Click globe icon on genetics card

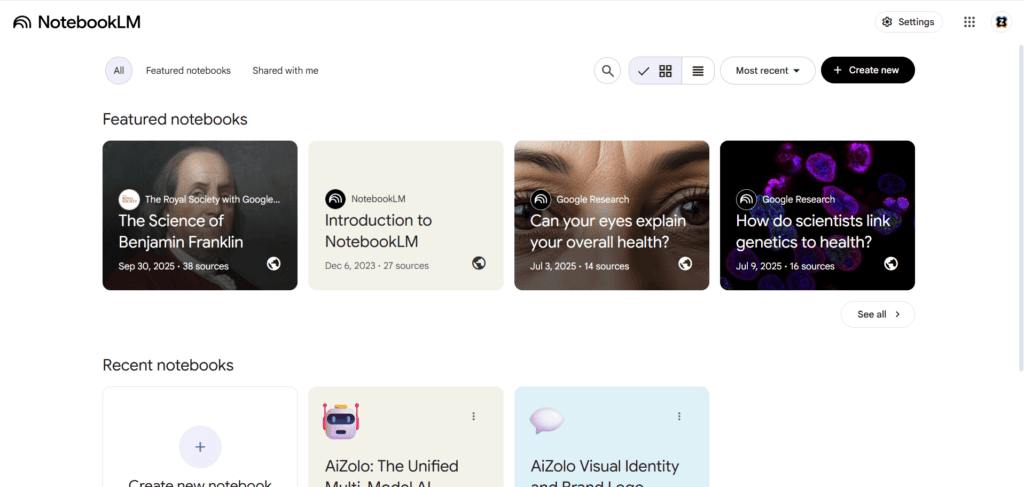891,264
